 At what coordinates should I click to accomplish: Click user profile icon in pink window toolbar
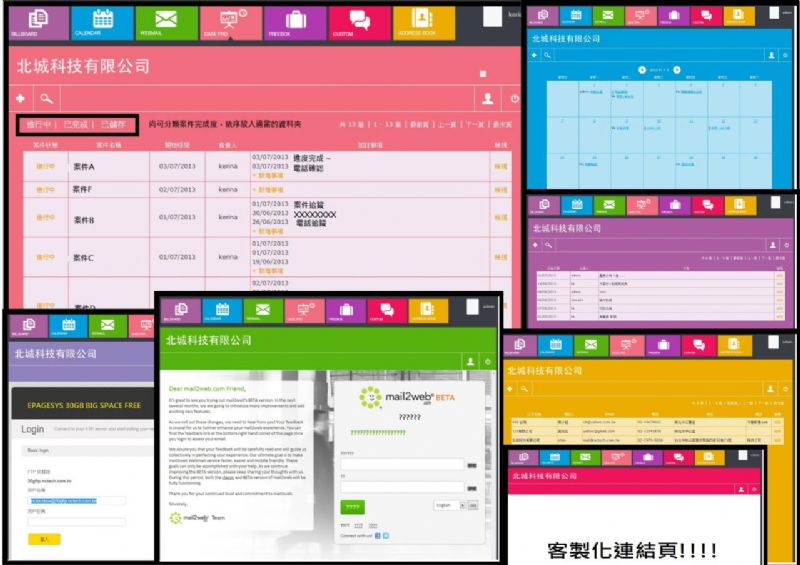(x=488, y=99)
